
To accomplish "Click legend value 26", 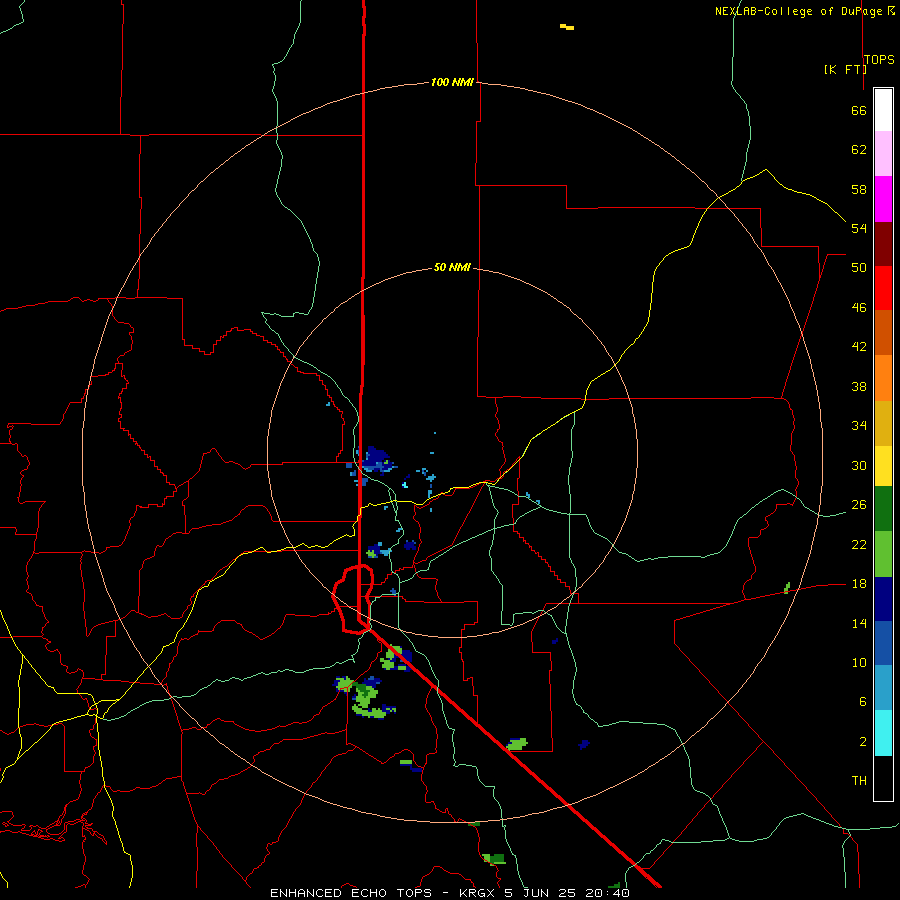I will point(859,505).
